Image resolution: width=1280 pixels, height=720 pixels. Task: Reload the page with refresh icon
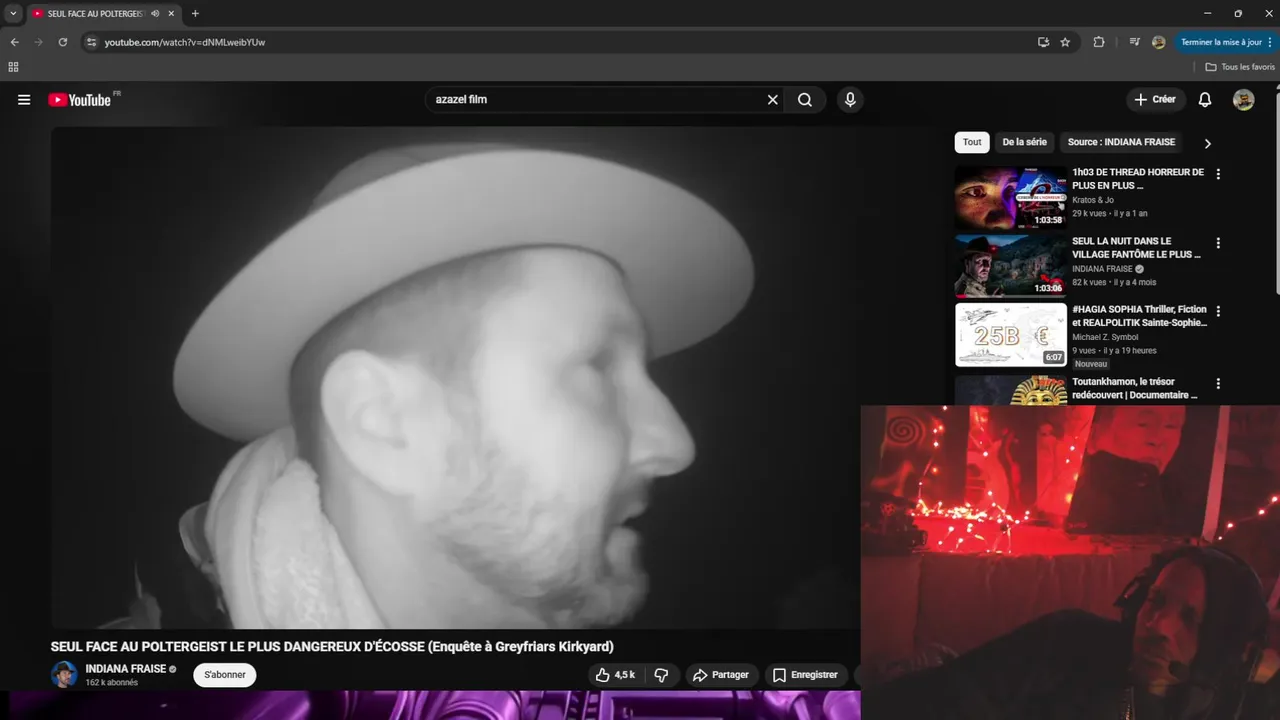[x=62, y=42]
